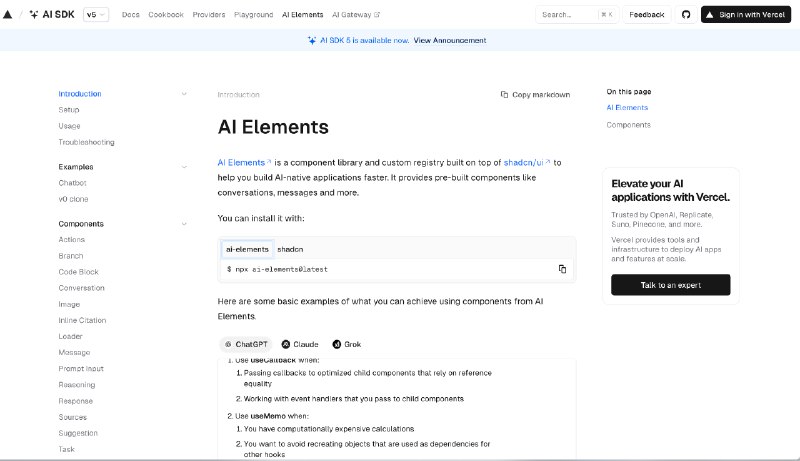Click Sign in with Vercel
Viewport: 800px width, 461px height.
tap(746, 15)
